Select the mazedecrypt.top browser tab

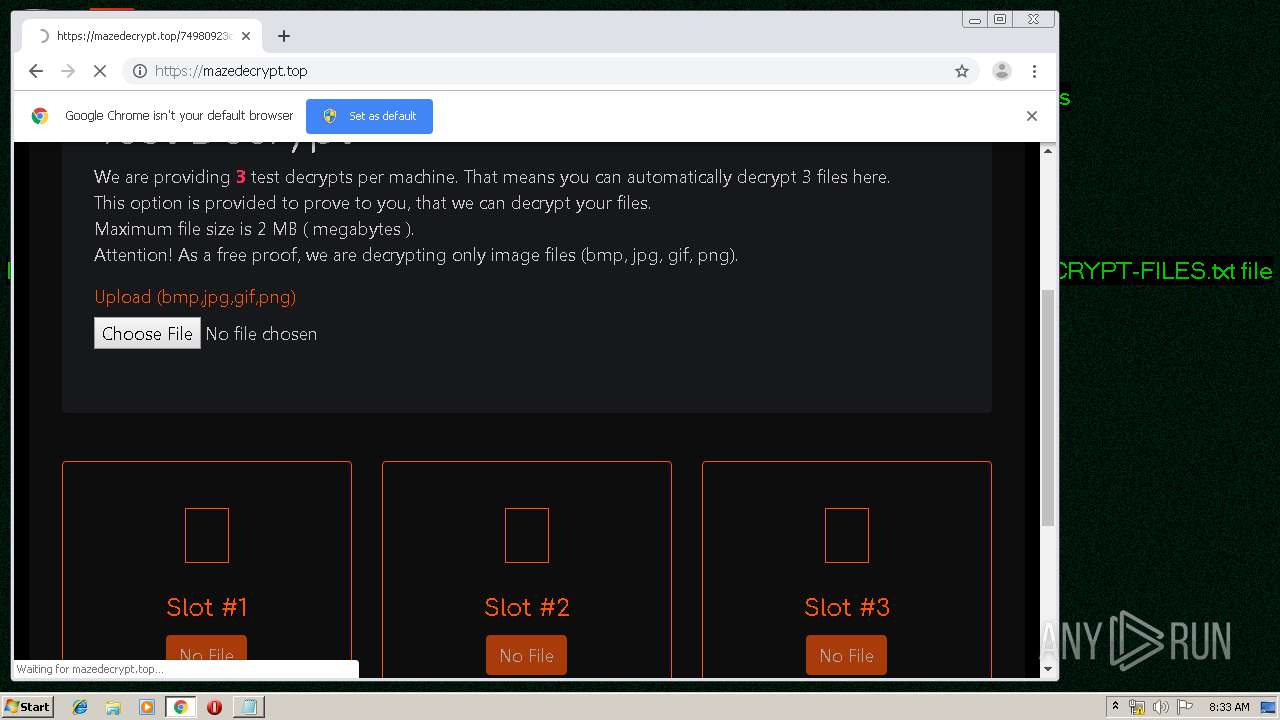(142, 36)
